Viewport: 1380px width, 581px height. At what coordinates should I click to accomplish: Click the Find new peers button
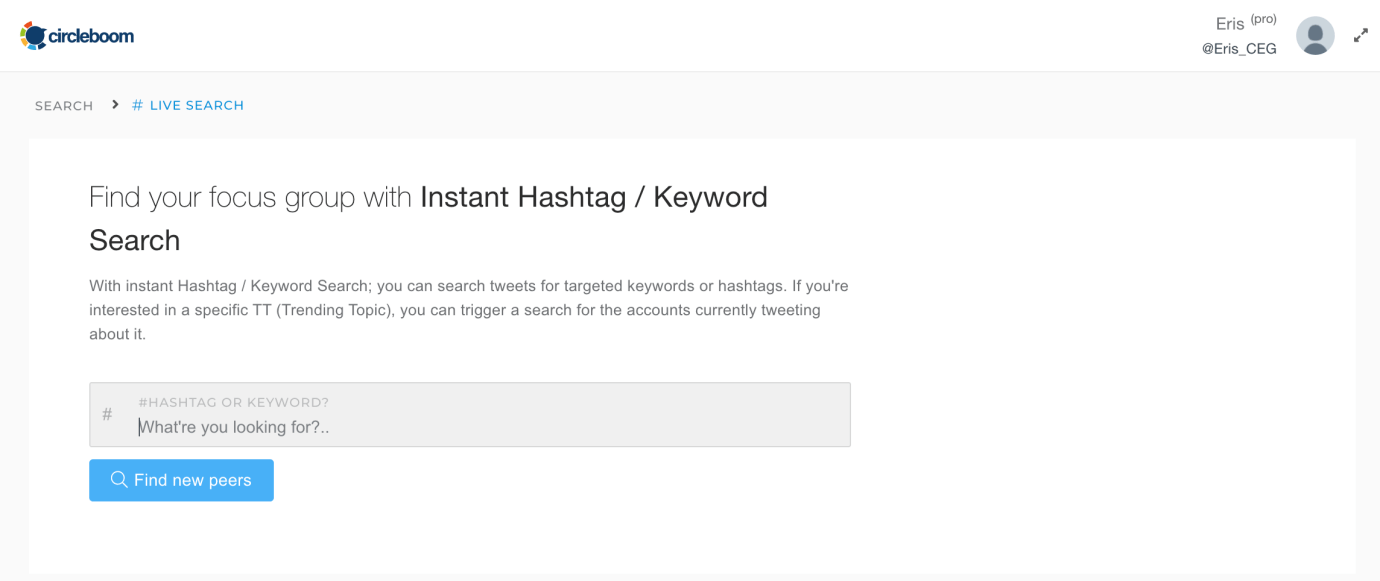point(181,480)
